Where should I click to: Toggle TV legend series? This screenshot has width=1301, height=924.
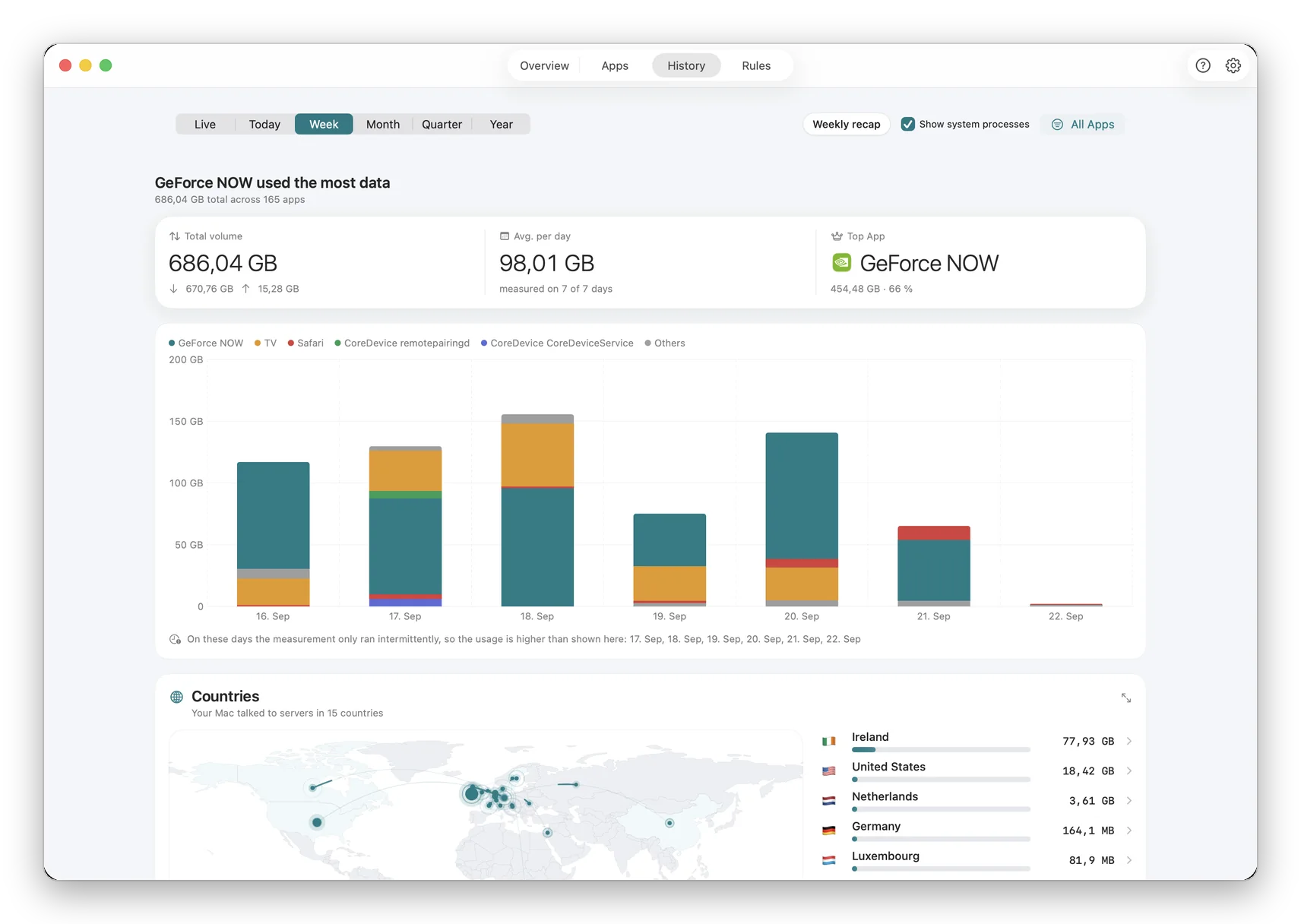265,343
